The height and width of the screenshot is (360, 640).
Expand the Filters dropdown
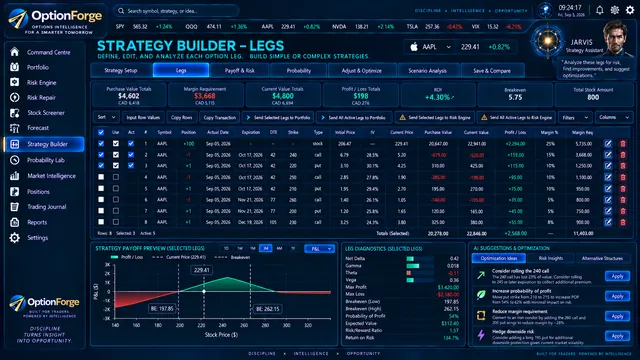[x=575, y=118]
